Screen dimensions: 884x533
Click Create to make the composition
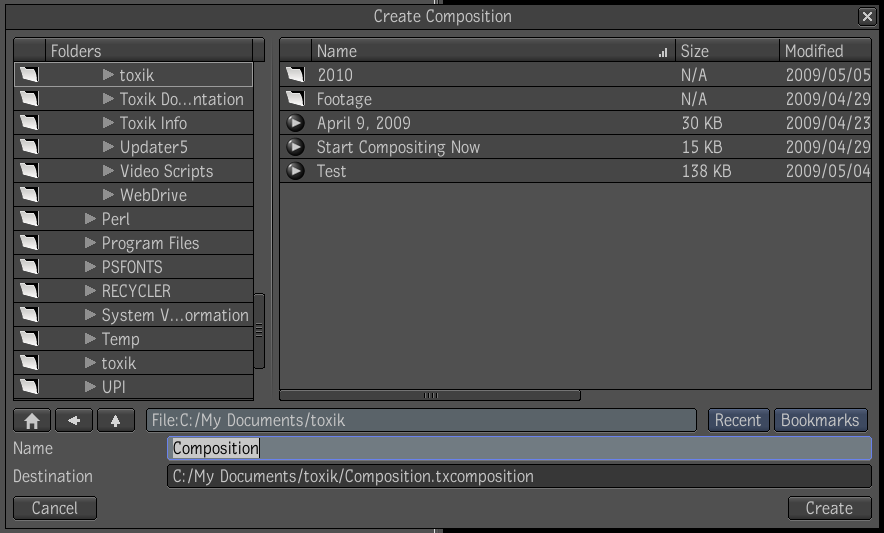pyautogui.click(x=829, y=508)
